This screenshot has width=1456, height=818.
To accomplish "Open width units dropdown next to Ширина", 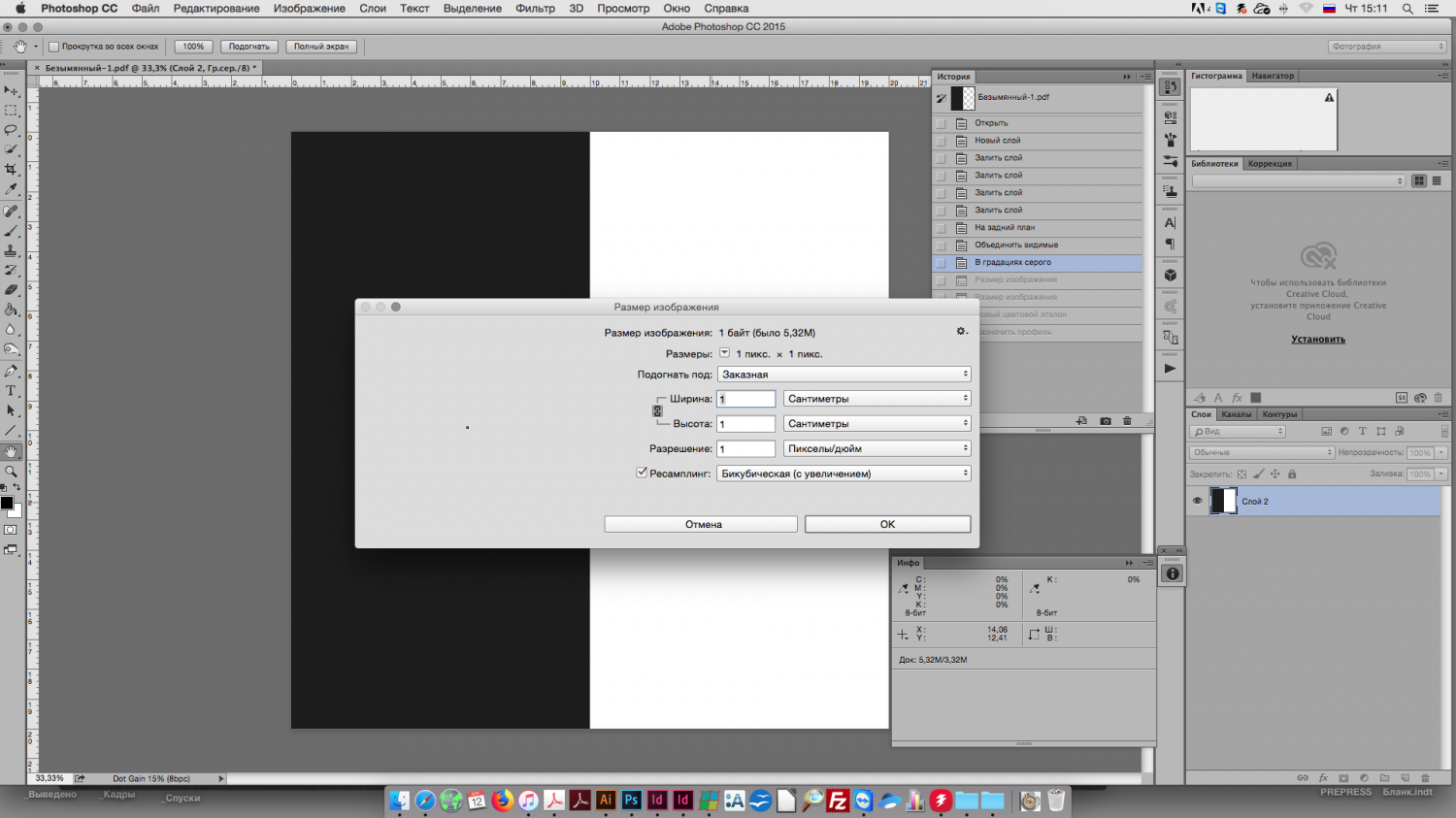I will tap(877, 398).
